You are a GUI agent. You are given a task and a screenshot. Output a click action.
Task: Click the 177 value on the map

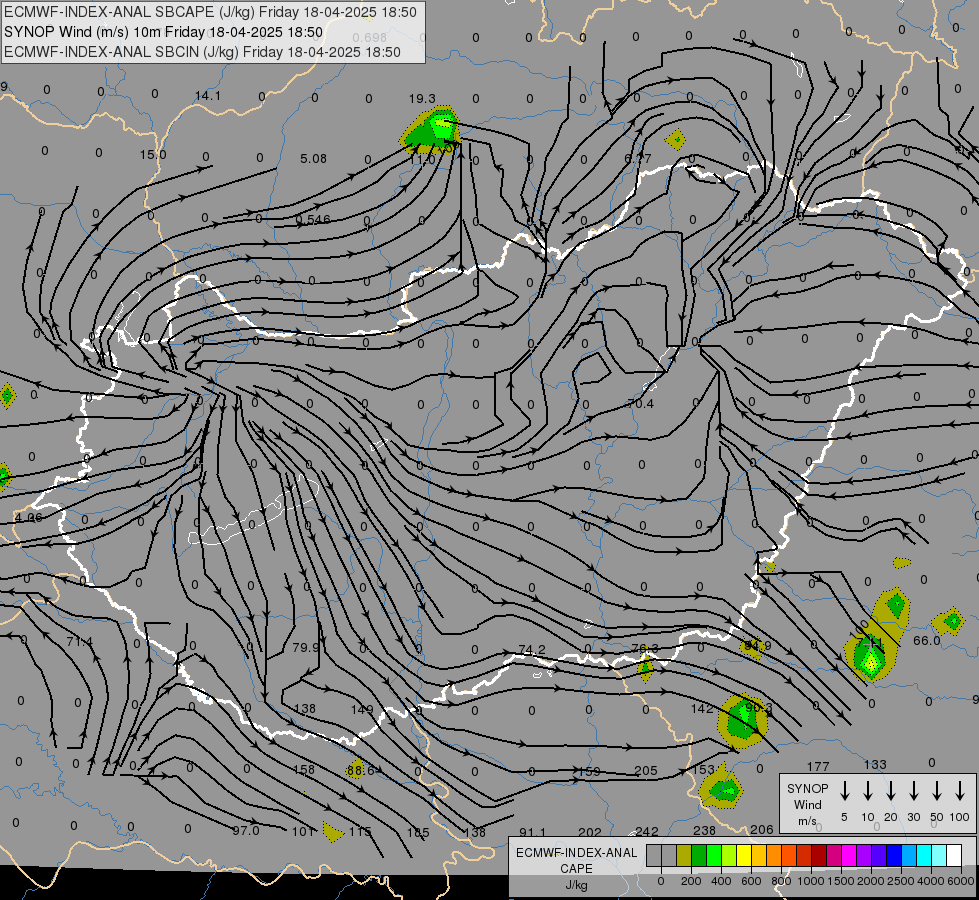[x=818, y=766]
